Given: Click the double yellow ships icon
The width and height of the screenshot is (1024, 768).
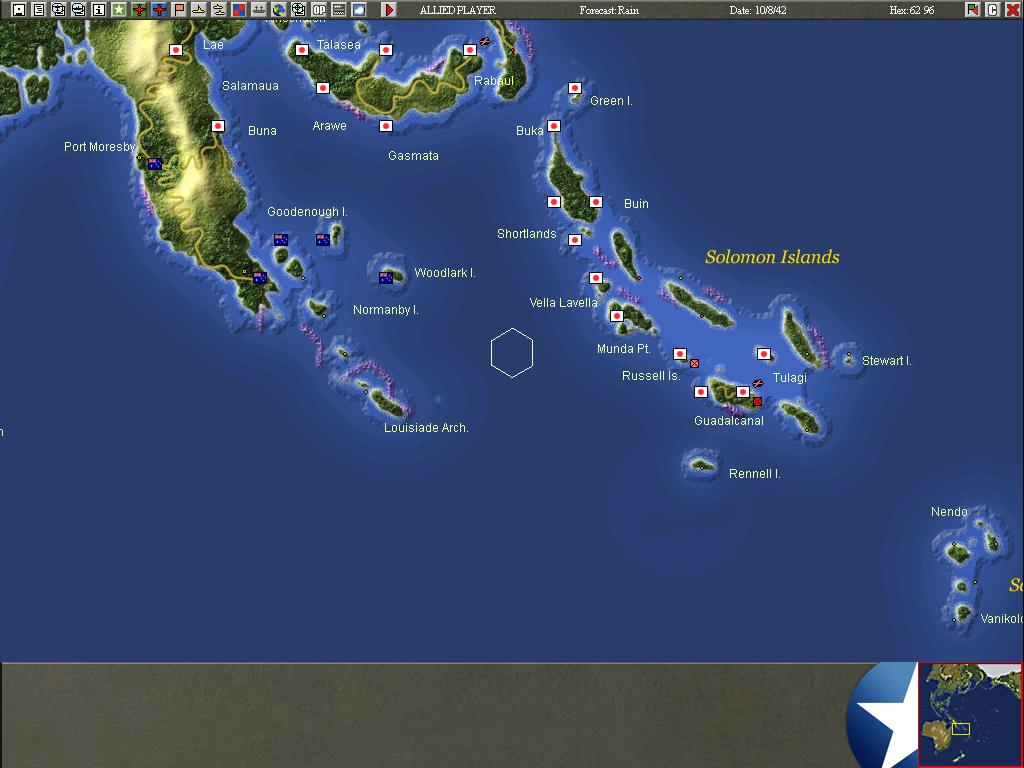Looking at the screenshot, I should (219, 10).
